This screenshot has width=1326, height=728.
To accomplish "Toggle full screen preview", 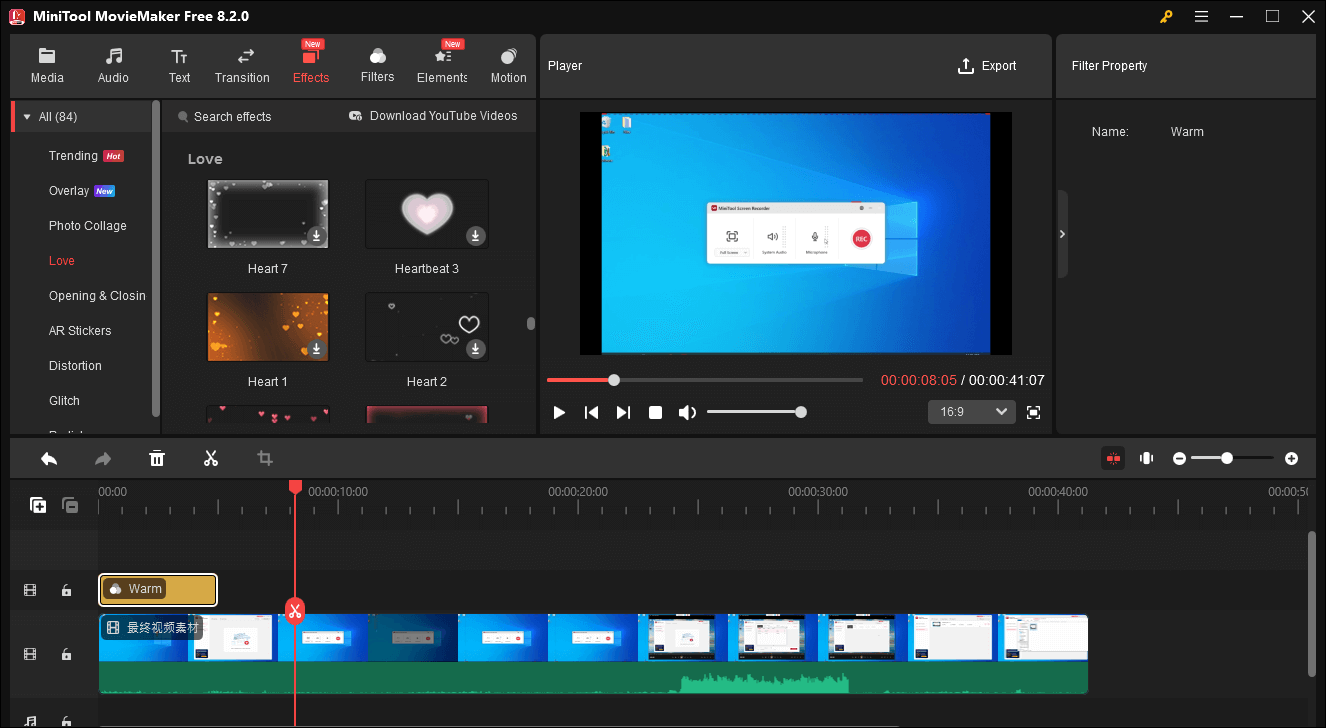I will coord(1034,412).
